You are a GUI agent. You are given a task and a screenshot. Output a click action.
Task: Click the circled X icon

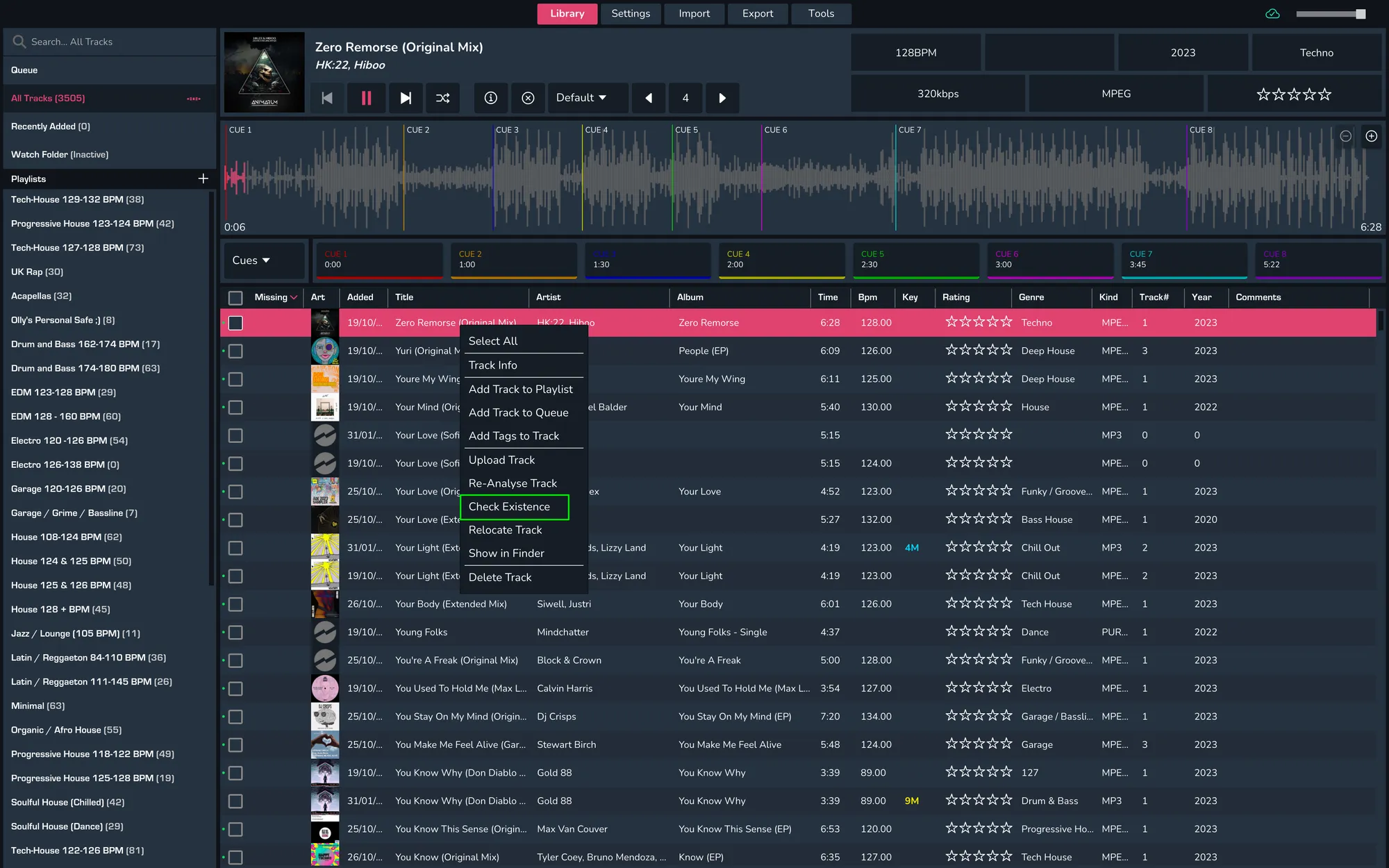[x=528, y=98]
